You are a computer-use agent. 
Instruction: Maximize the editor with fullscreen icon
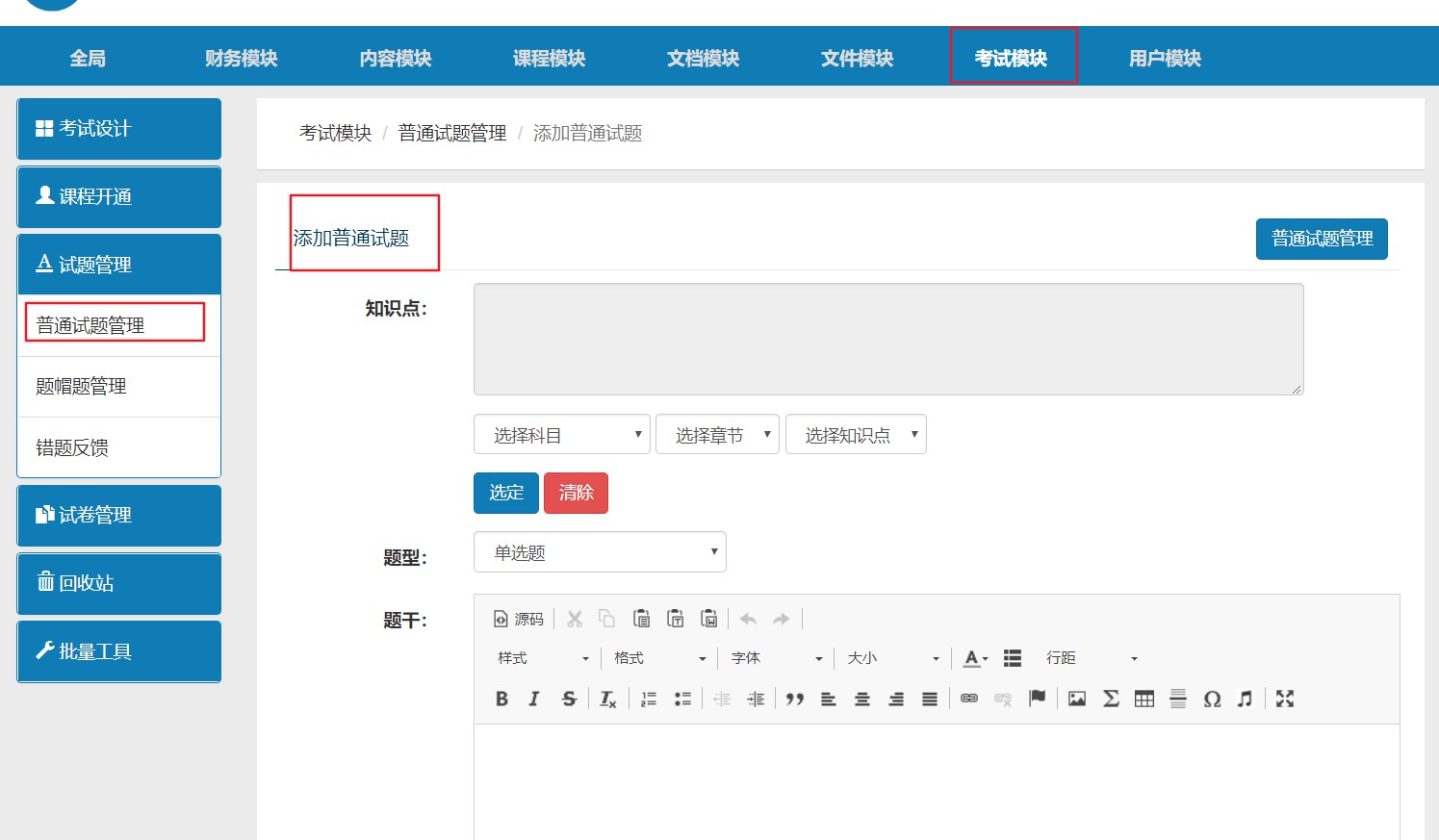(x=1285, y=699)
